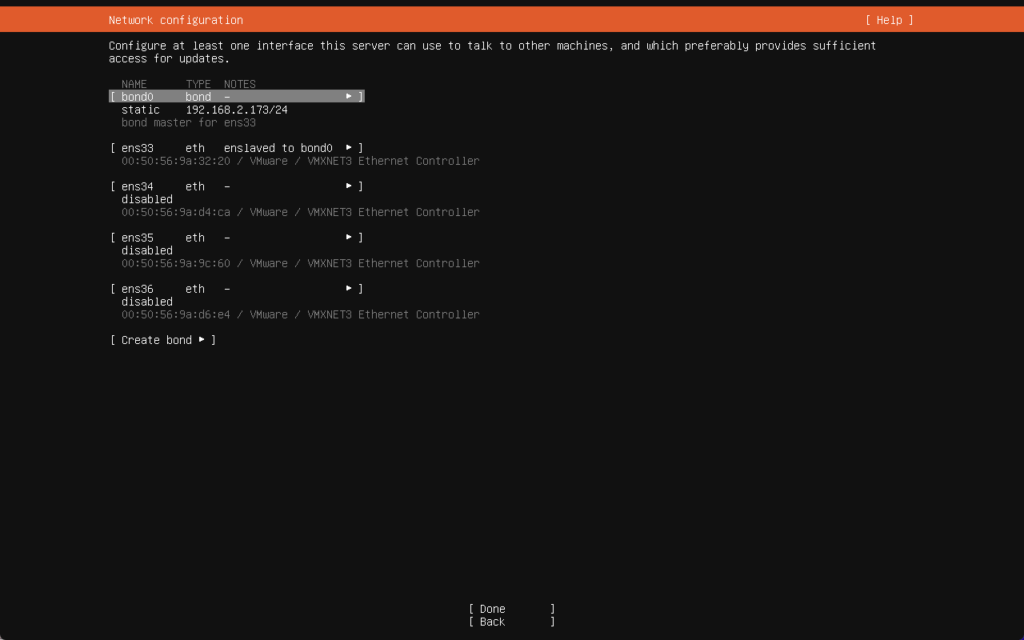Click the Create bond button
Viewport: 1024px width, 640px height.
(163, 340)
